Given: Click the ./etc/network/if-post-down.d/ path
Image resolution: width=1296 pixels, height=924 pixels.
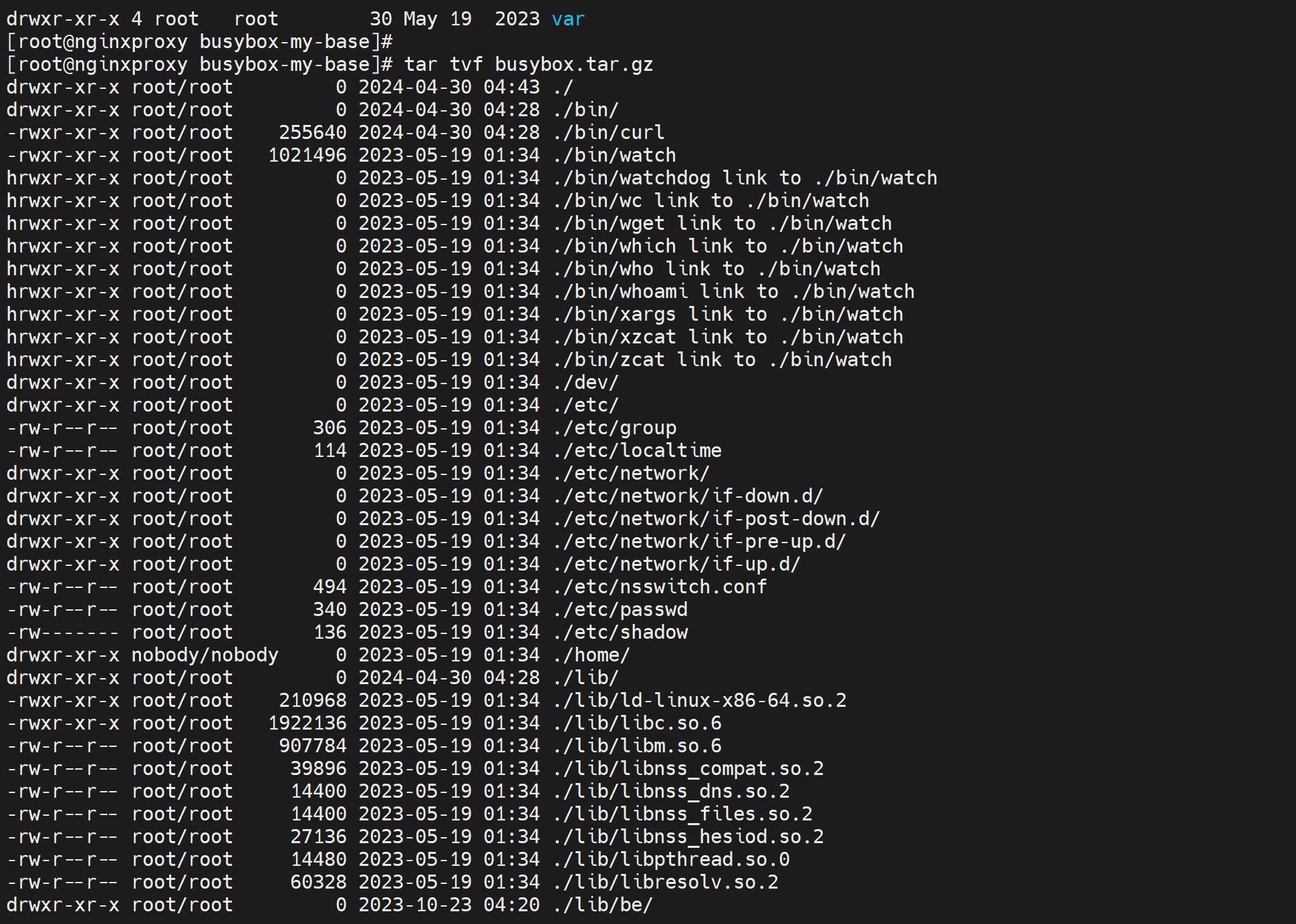Looking at the screenshot, I should (x=717, y=519).
